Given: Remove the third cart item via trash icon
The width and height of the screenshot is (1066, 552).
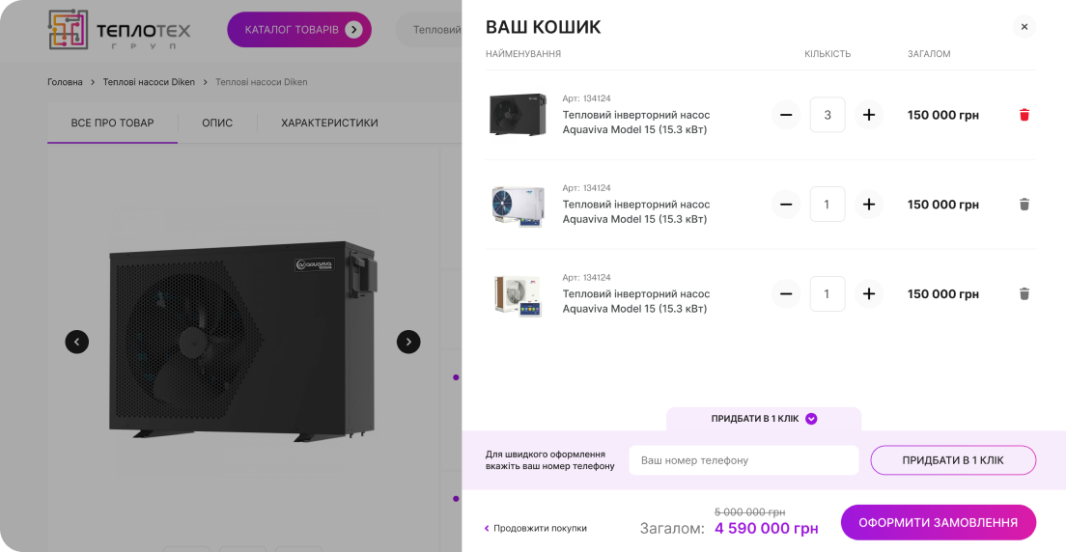Looking at the screenshot, I should tap(1024, 294).
